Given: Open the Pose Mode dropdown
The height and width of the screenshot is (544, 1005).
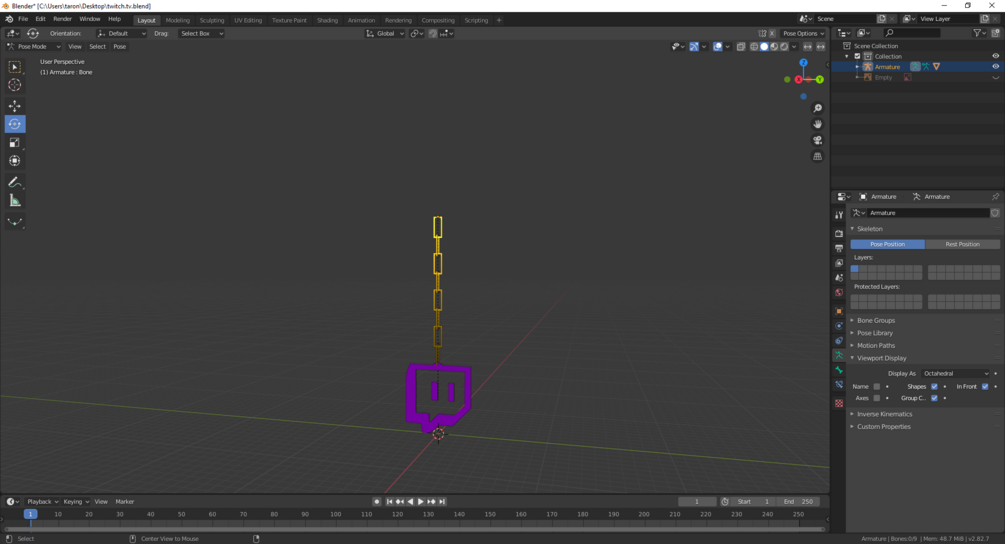Looking at the screenshot, I should (x=33, y=47).
